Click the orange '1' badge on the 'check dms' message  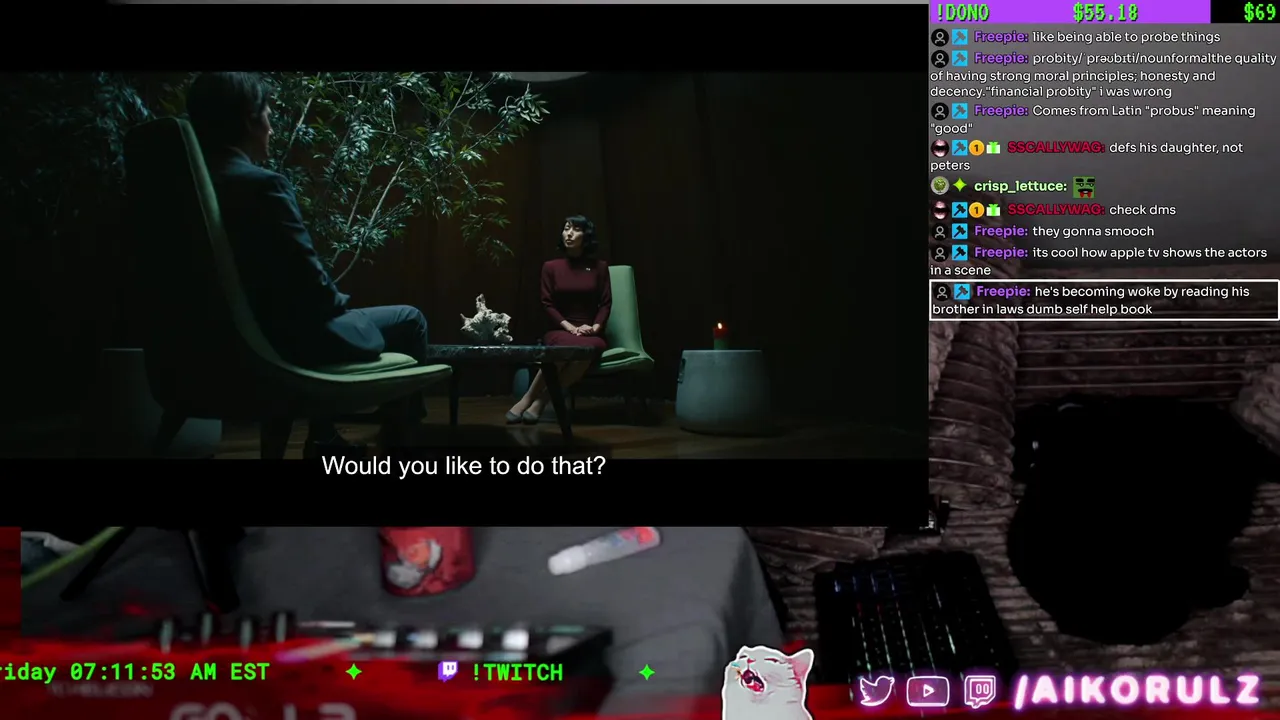point(976,210)
